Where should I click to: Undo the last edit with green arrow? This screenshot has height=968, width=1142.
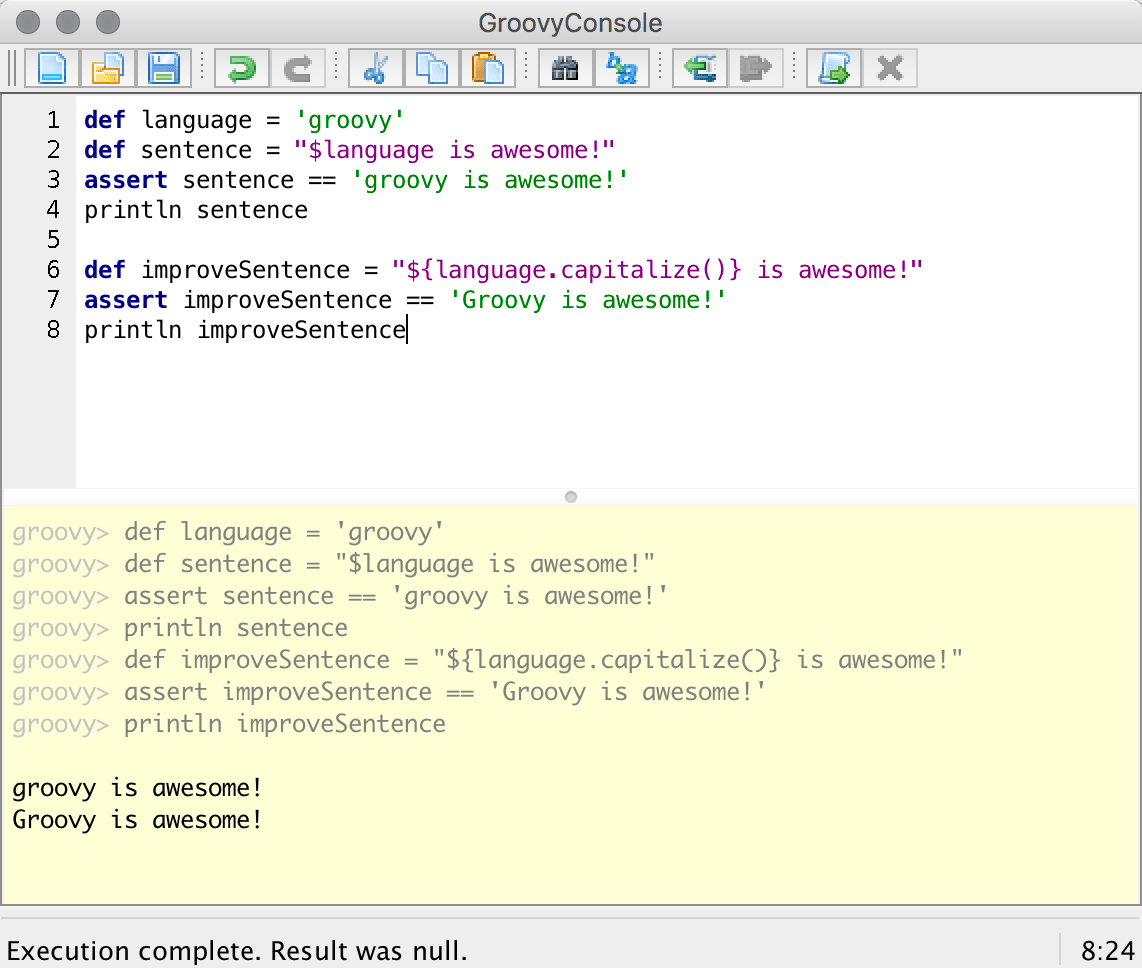242,68
